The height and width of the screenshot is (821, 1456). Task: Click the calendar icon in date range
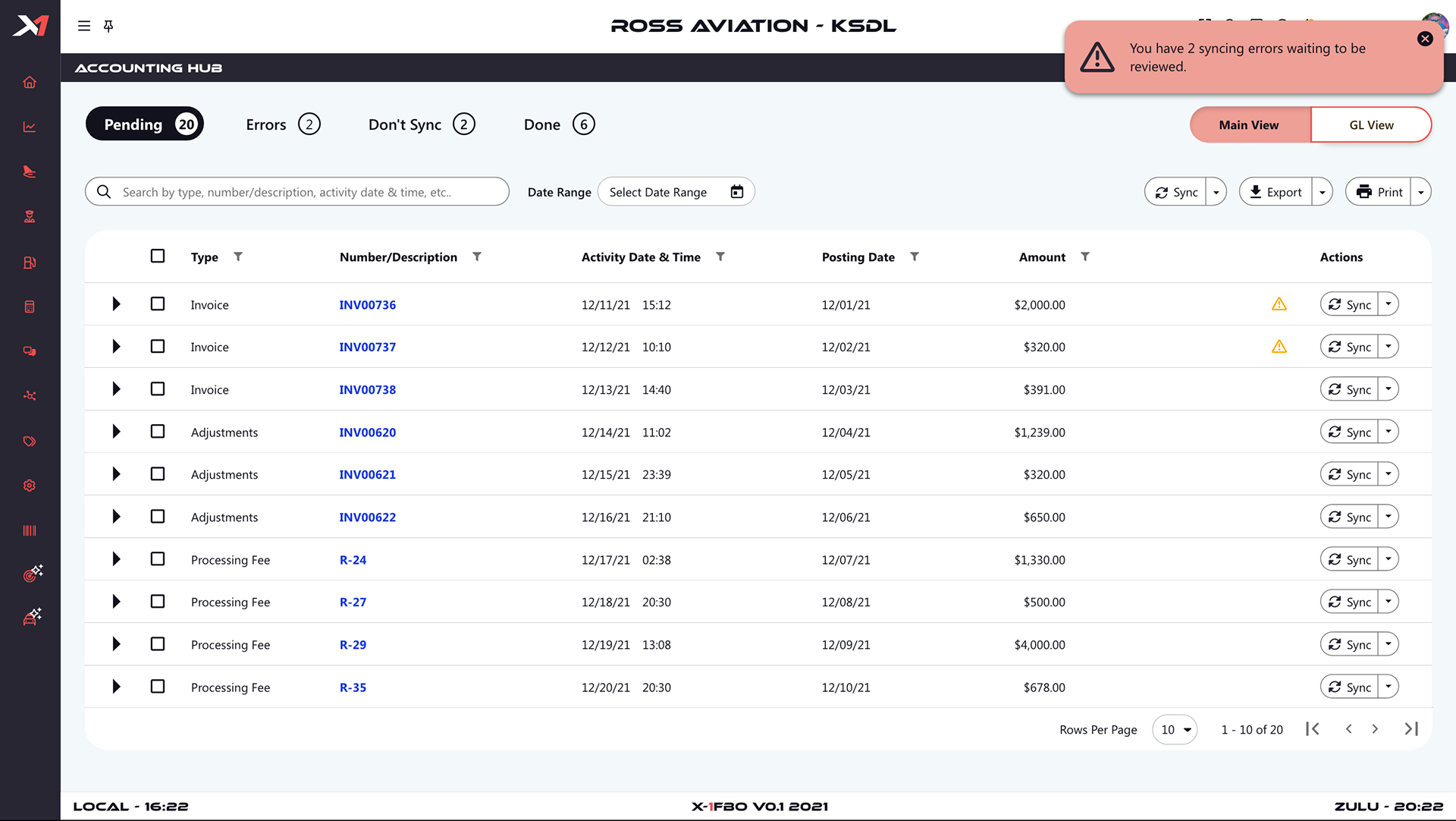(x=736, y=192)
